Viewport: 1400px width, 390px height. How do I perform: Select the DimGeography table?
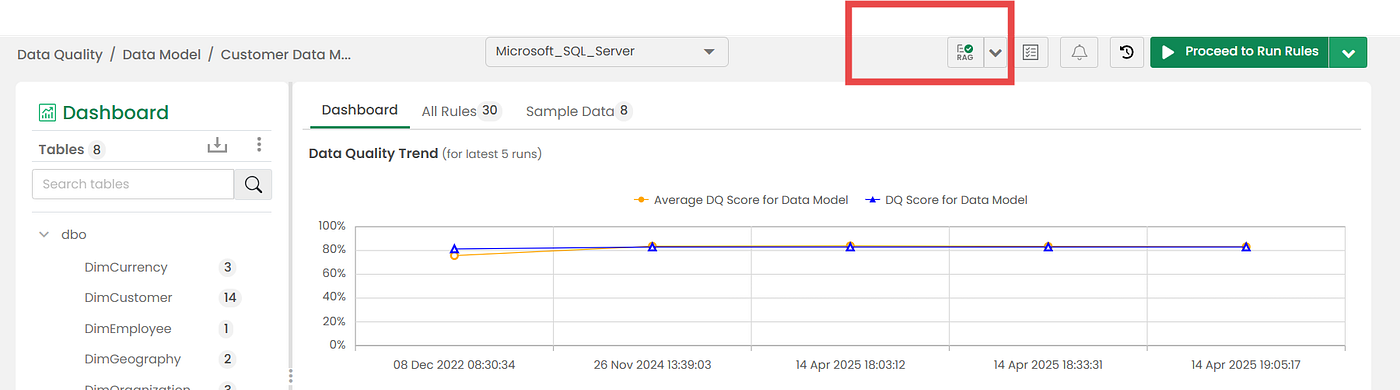[x=133, y=359]
